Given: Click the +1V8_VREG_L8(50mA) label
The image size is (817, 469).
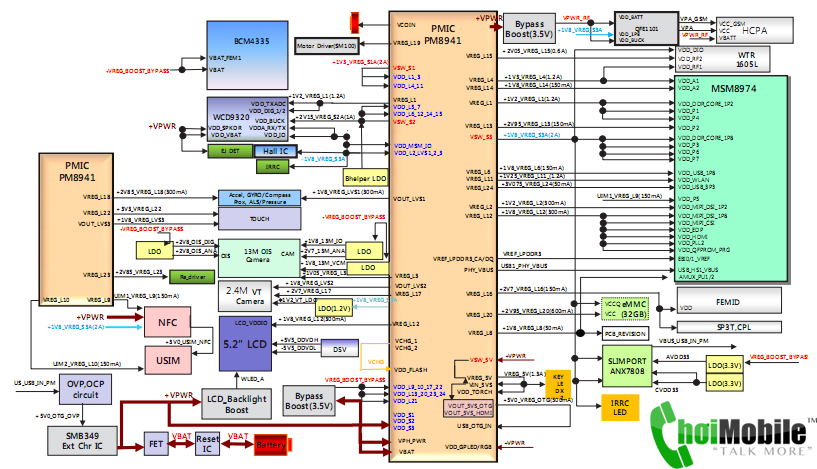Looking at the screenshot, I should pyautogui.click(x=534, y=328).
